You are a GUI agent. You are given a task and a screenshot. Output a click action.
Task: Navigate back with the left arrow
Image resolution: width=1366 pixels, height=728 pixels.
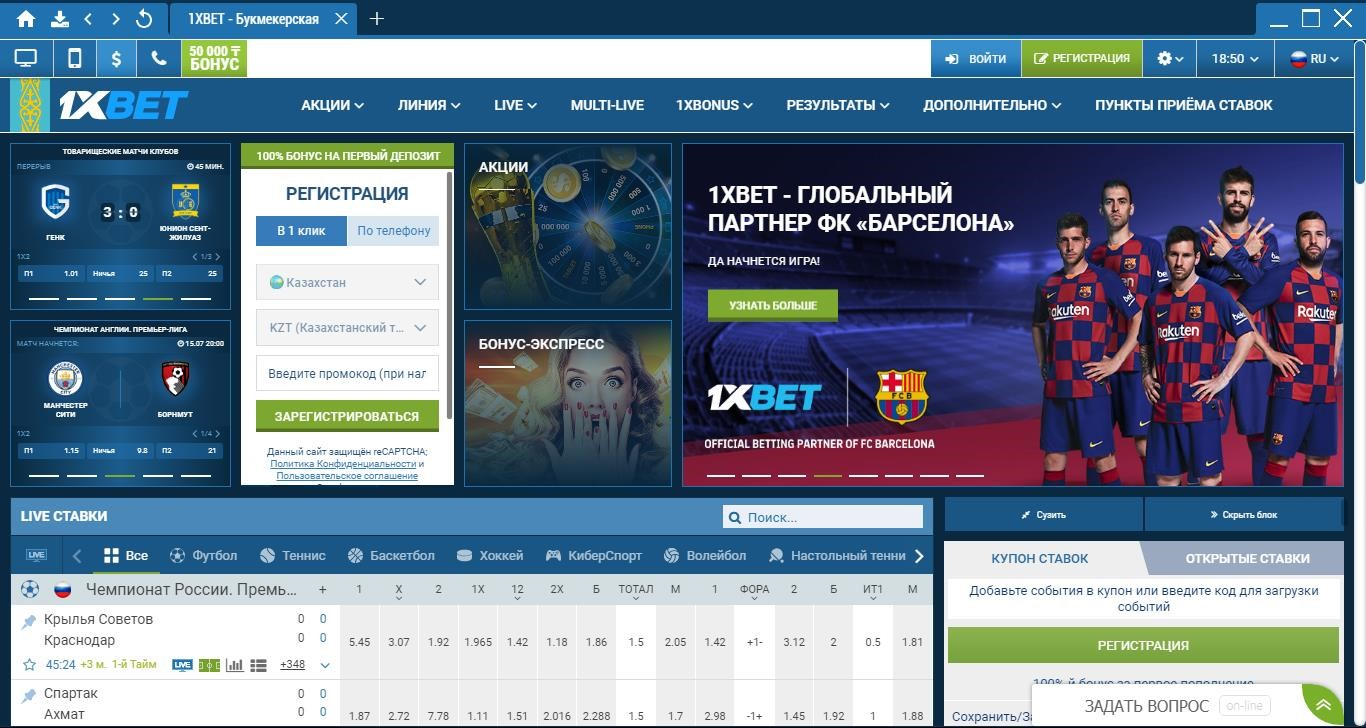pos(88,19)
